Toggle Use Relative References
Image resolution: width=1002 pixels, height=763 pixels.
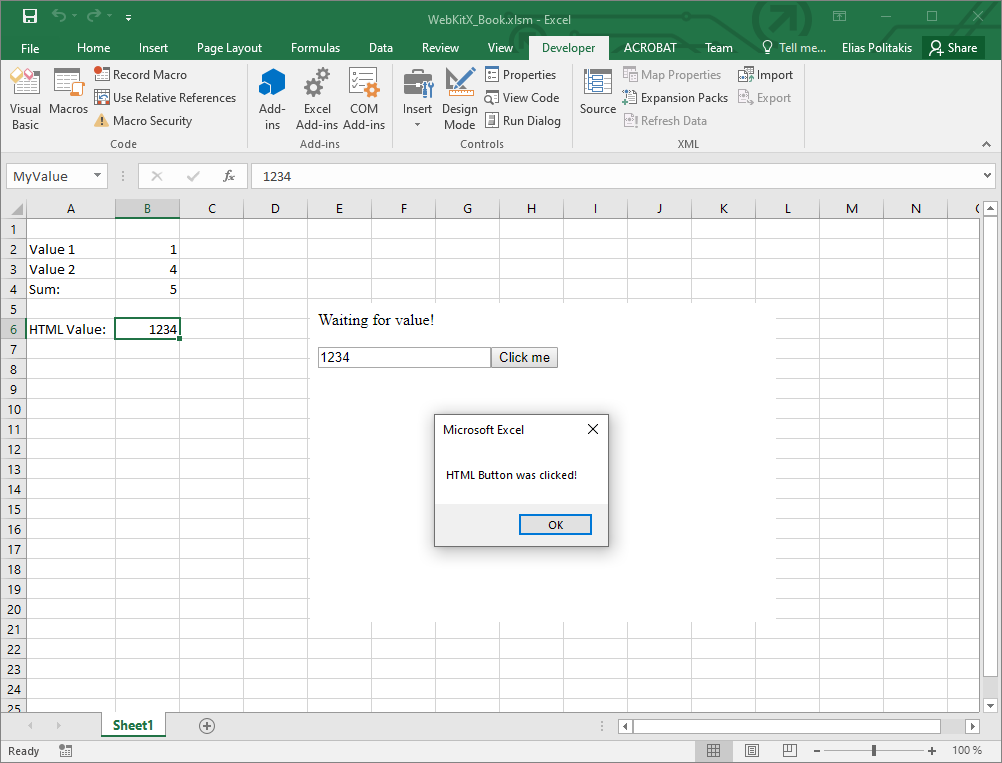tap(165, 97)
